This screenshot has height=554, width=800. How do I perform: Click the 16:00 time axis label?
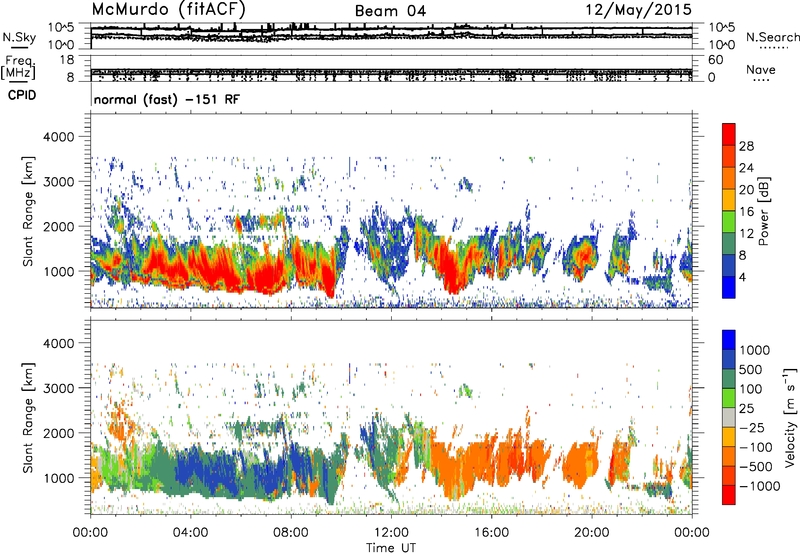click(491, 533)
